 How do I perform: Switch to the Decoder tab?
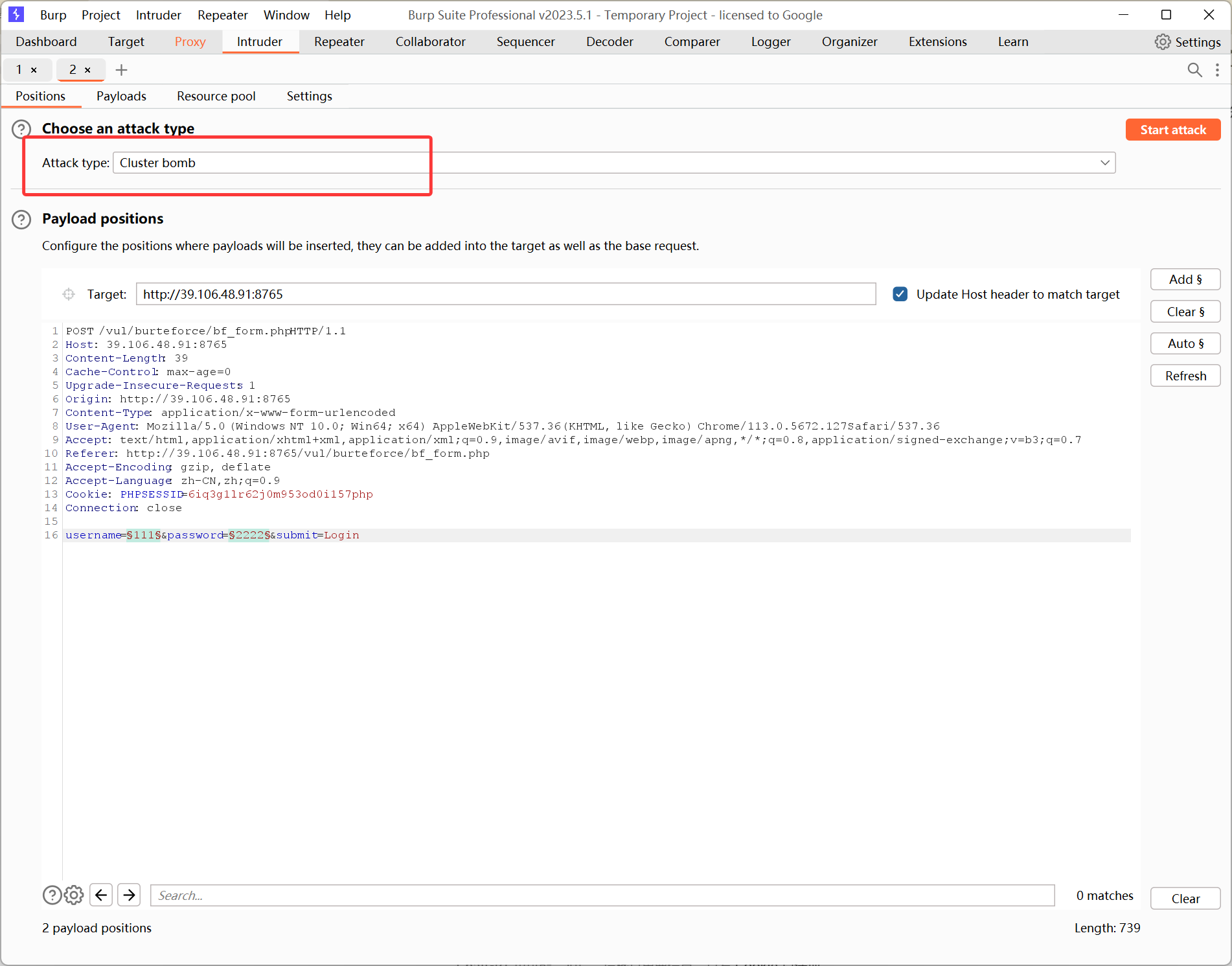[x=610, y=41]
